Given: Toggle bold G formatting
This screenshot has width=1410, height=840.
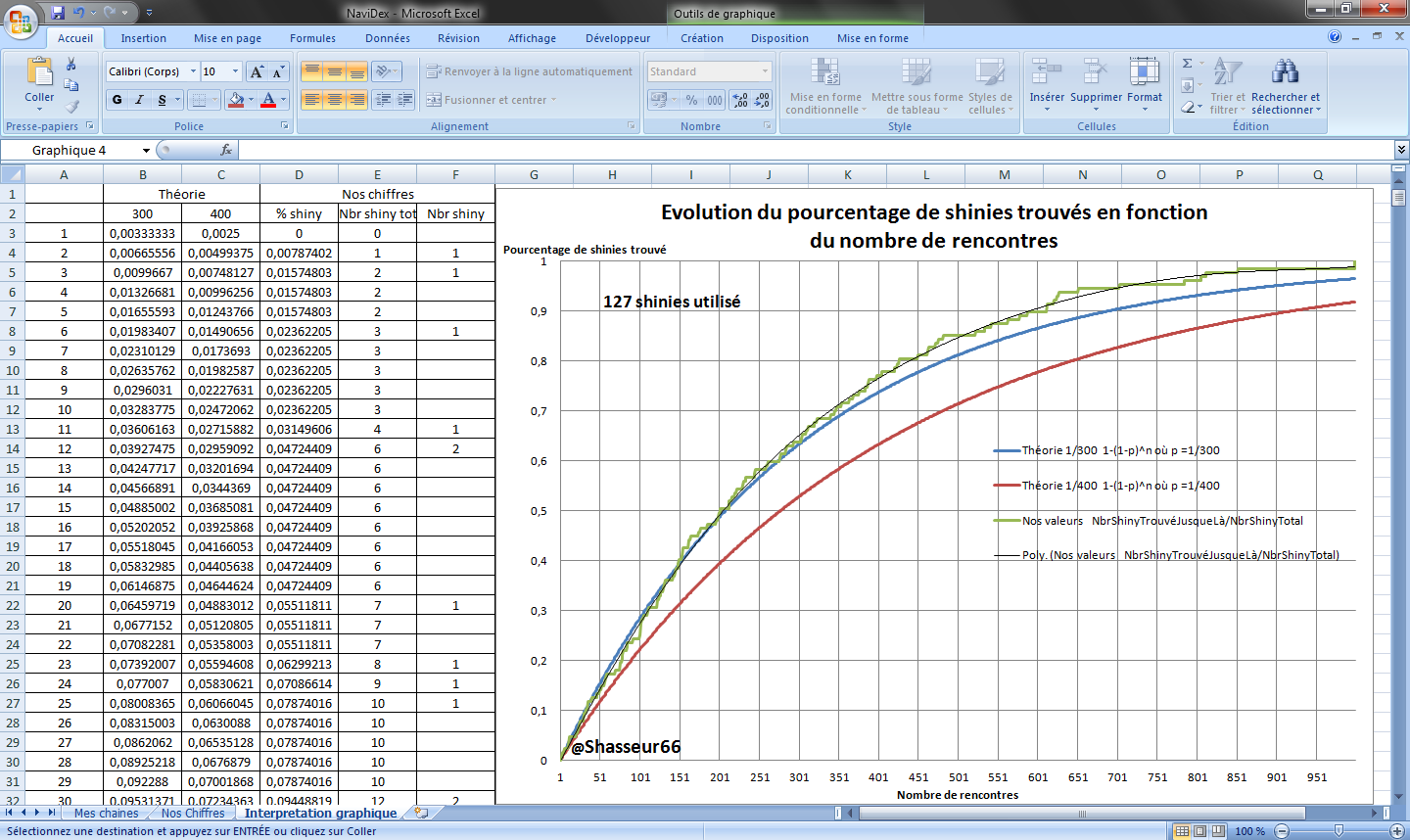Looking at the screenshot, I should [x=117, y=100].
